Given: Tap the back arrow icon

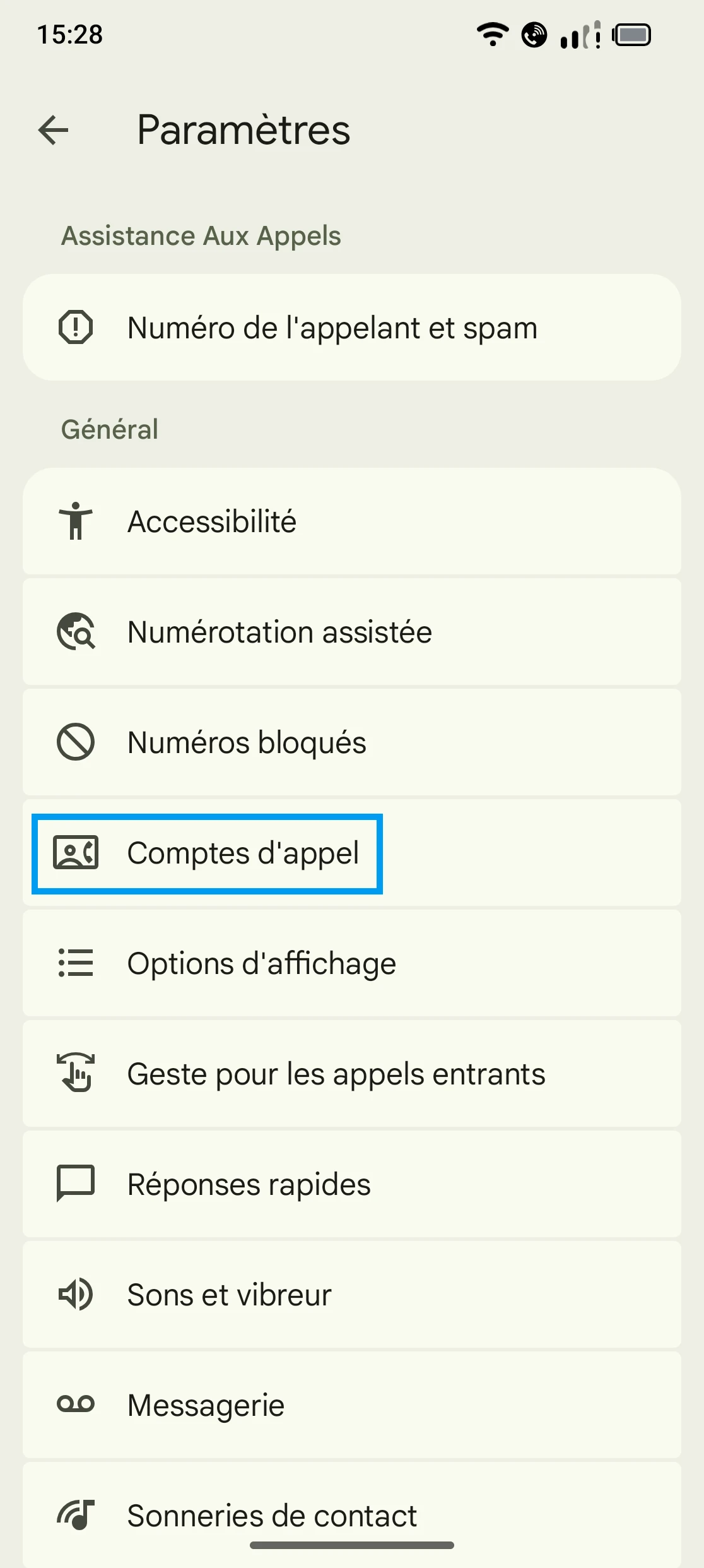Looking at the screenshot, I should [x=54, y=131].
